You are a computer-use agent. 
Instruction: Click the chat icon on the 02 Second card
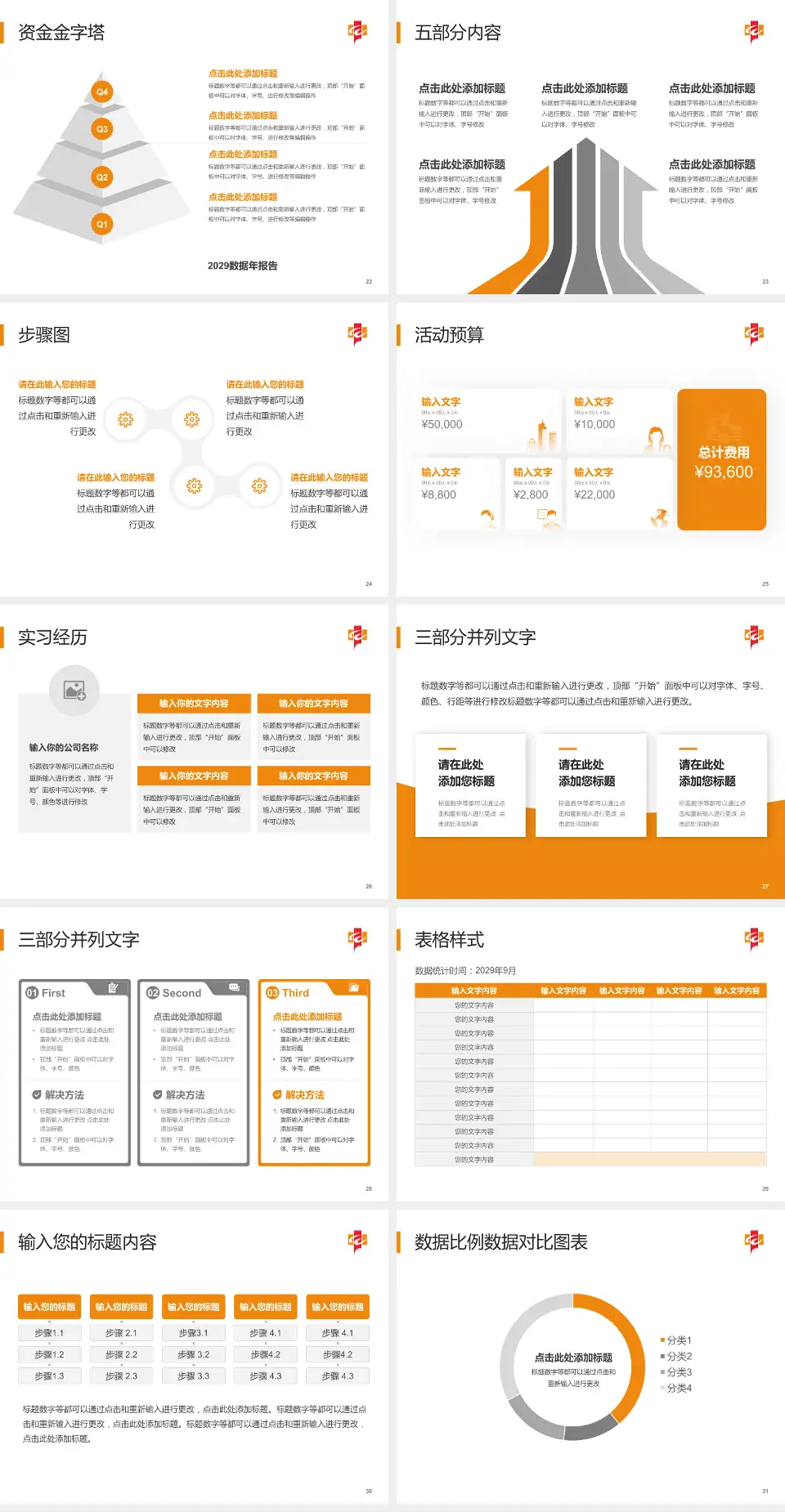point(233,987)
